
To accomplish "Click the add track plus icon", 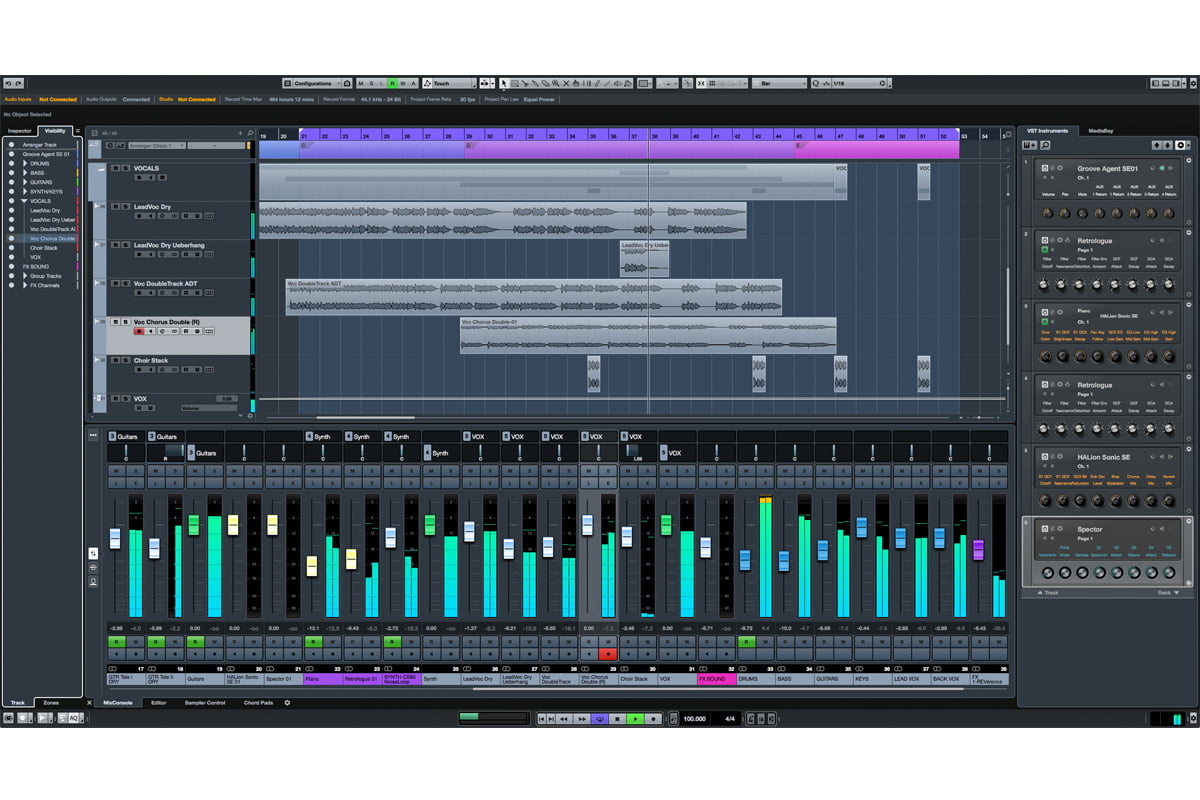I will point(240,133).
